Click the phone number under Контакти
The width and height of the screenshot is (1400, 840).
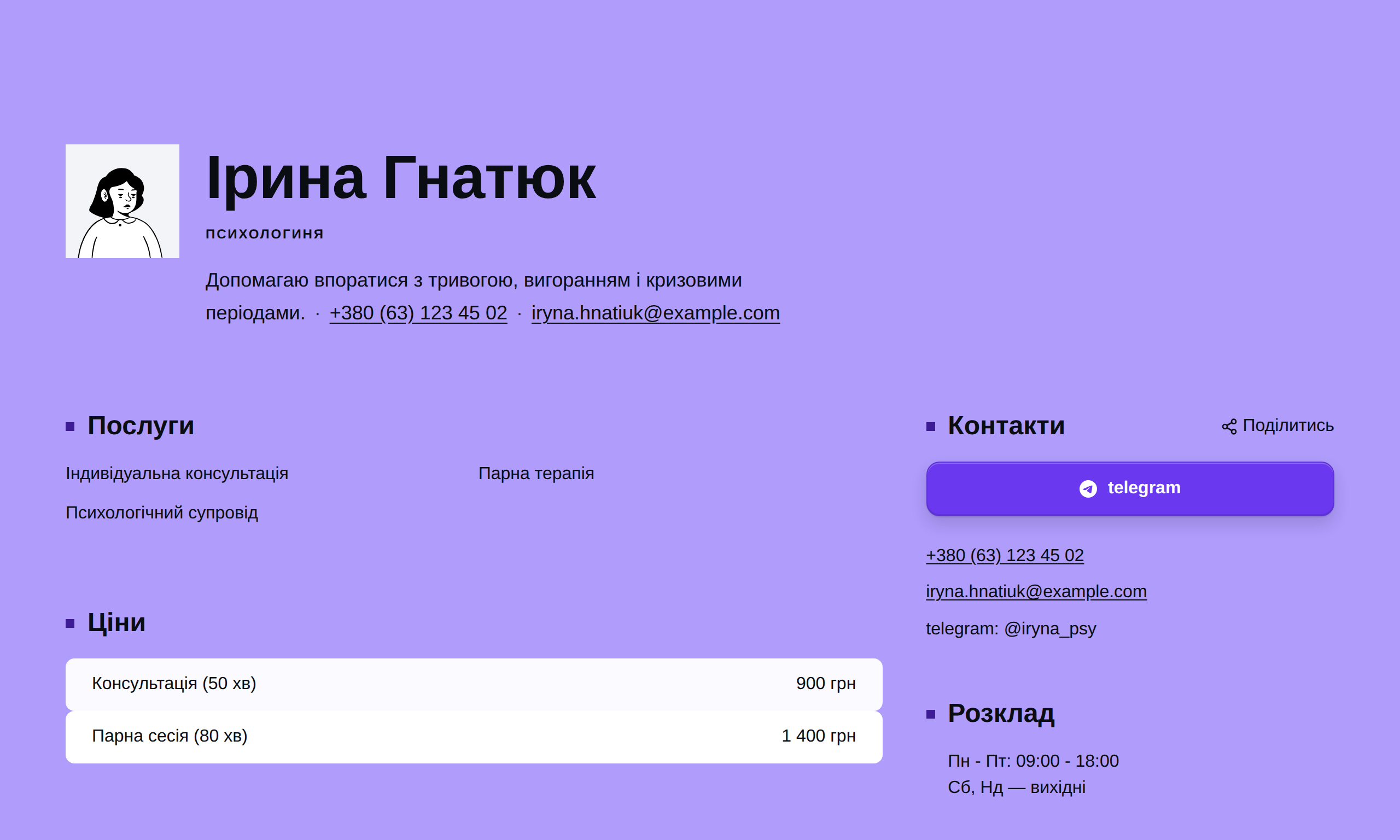[1005, 555]
